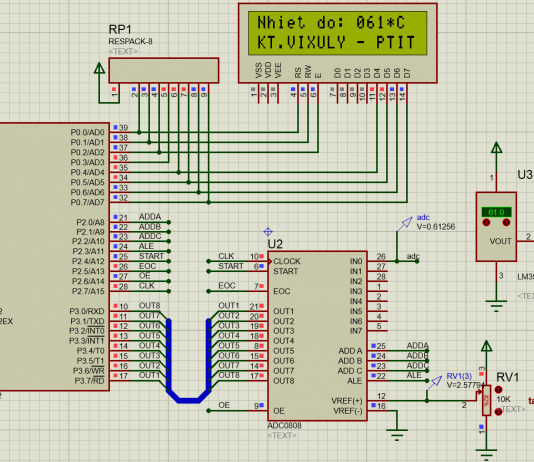Image resolution: width=534 pixels, height=462 pixels.
Task: Click the LM35 VOUT pin label
Action: pos(500,241)
